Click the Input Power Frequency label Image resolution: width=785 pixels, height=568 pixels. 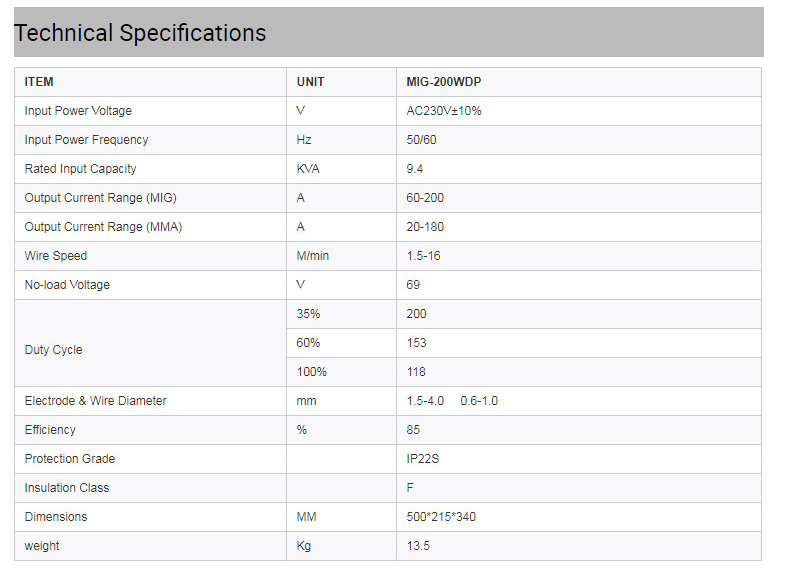[86, 140]
